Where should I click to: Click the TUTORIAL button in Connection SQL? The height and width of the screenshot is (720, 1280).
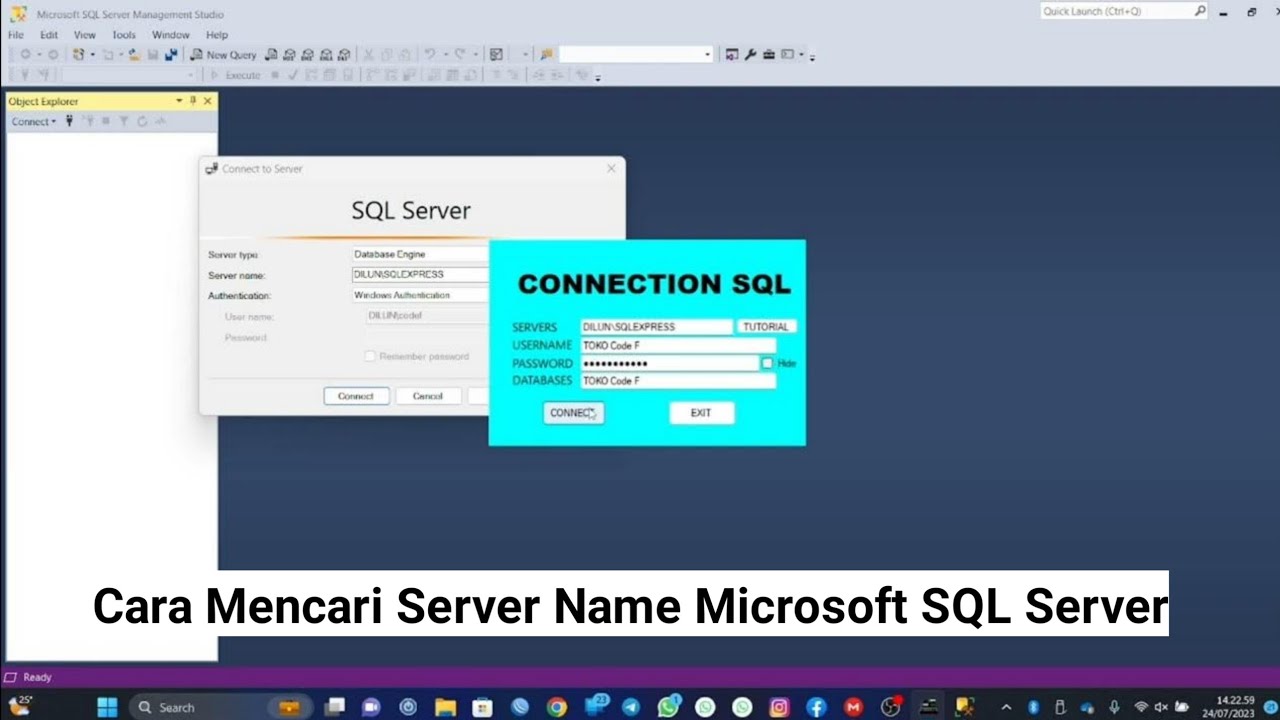pos(766,327)
